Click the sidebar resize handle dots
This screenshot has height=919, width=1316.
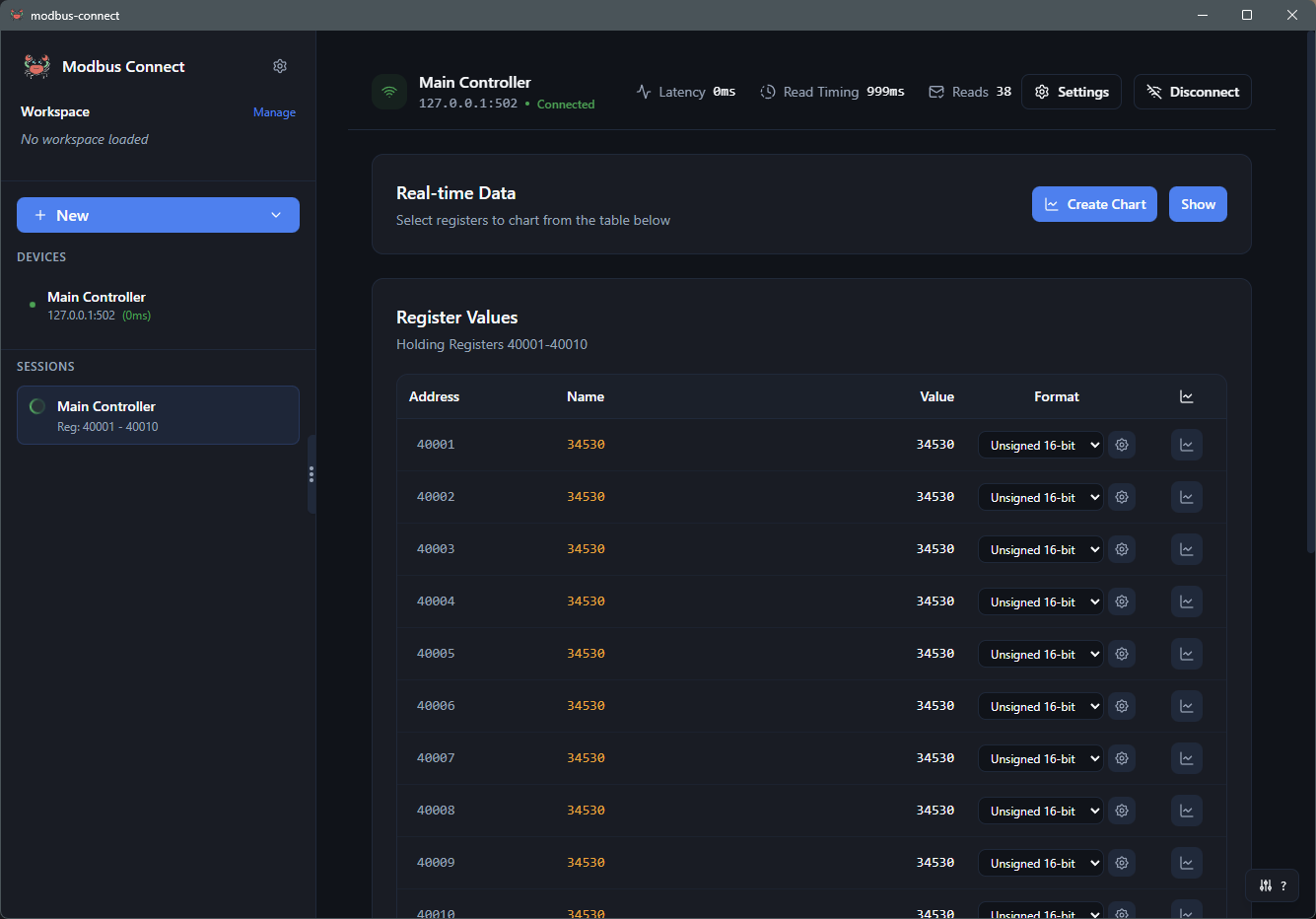[312, 474]
